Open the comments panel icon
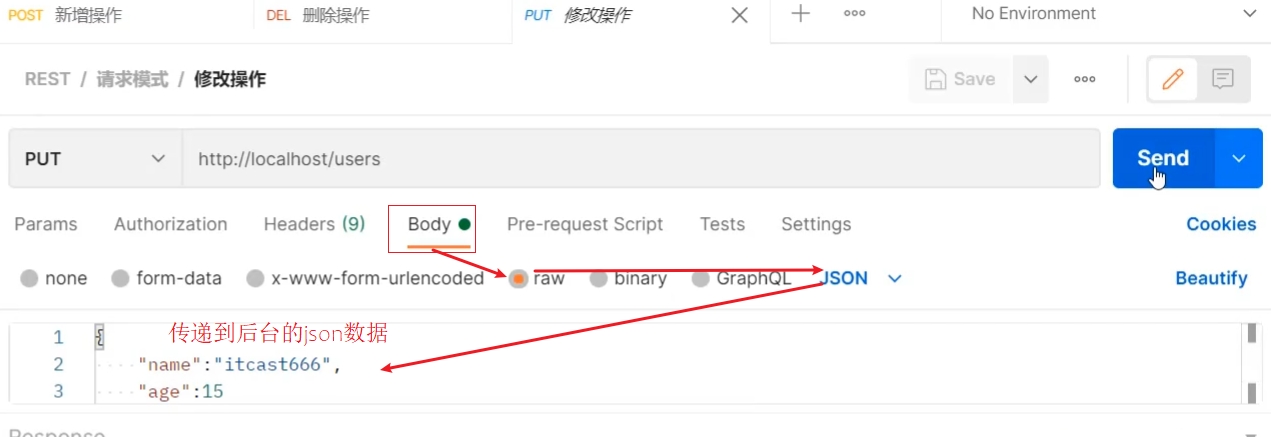 tap(1222, 79)
